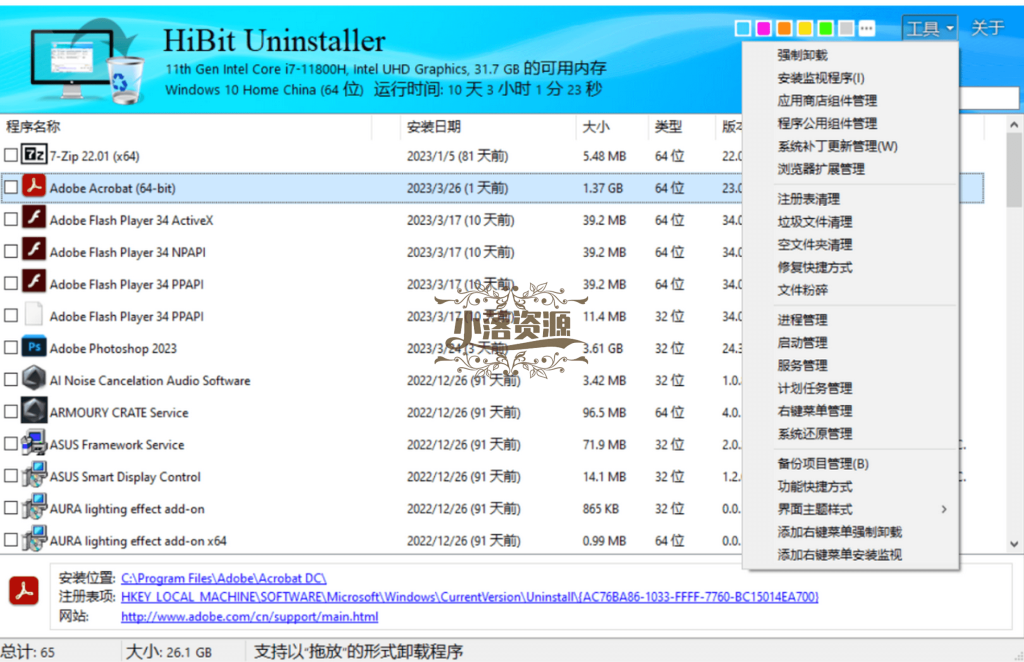1024x662 pixels.
Task: Click the search input field
Action: point(989,98)
